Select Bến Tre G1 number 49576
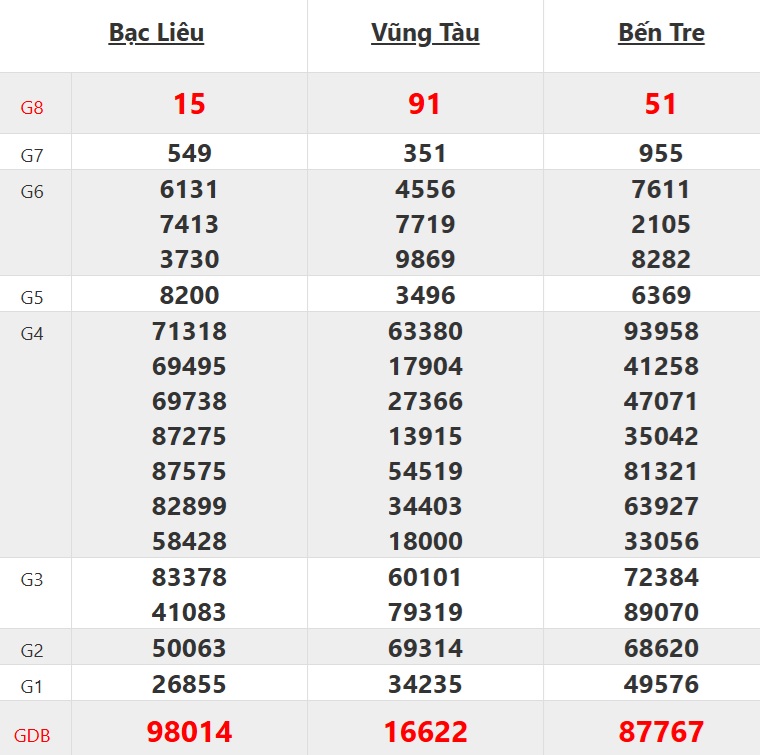This screenshot has width=760, height=755. click(x=661, y=685)
